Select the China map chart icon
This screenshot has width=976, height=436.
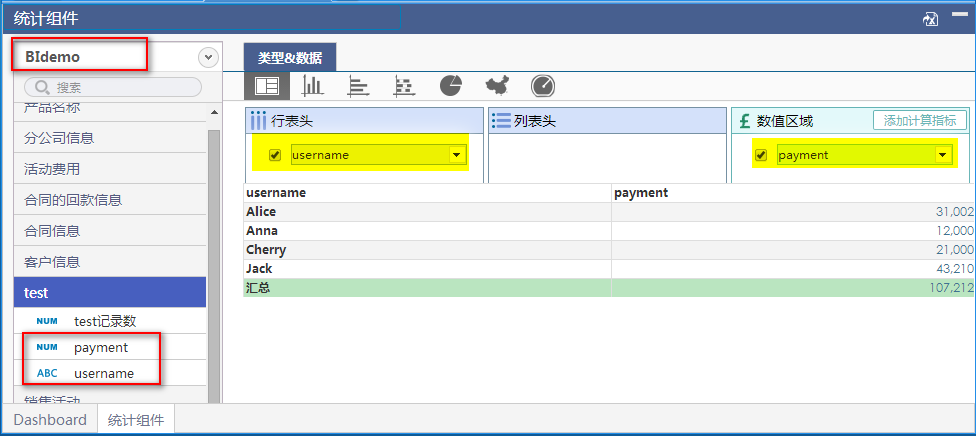click(496, 86)
